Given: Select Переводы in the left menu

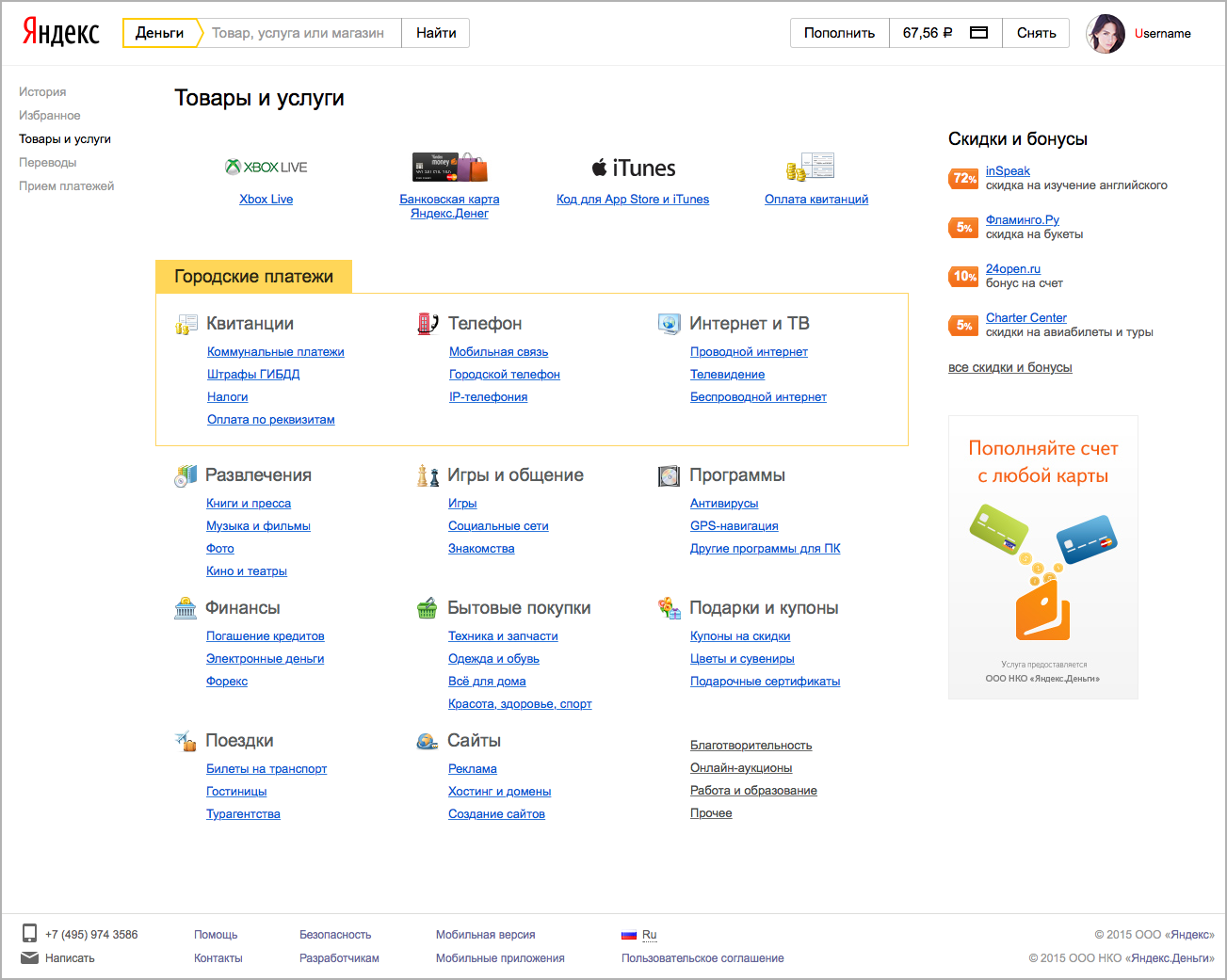Looking at the screenshot, I should coord(47,163).
